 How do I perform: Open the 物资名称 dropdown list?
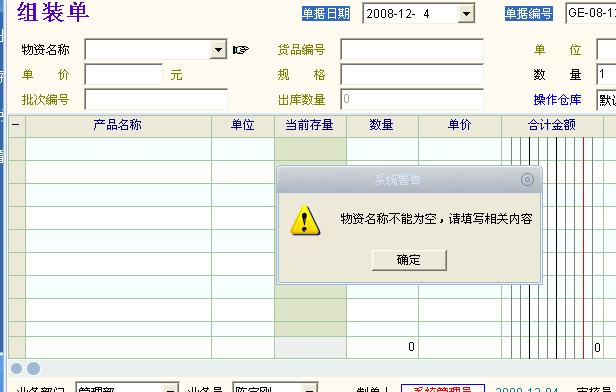coord(218,49)
